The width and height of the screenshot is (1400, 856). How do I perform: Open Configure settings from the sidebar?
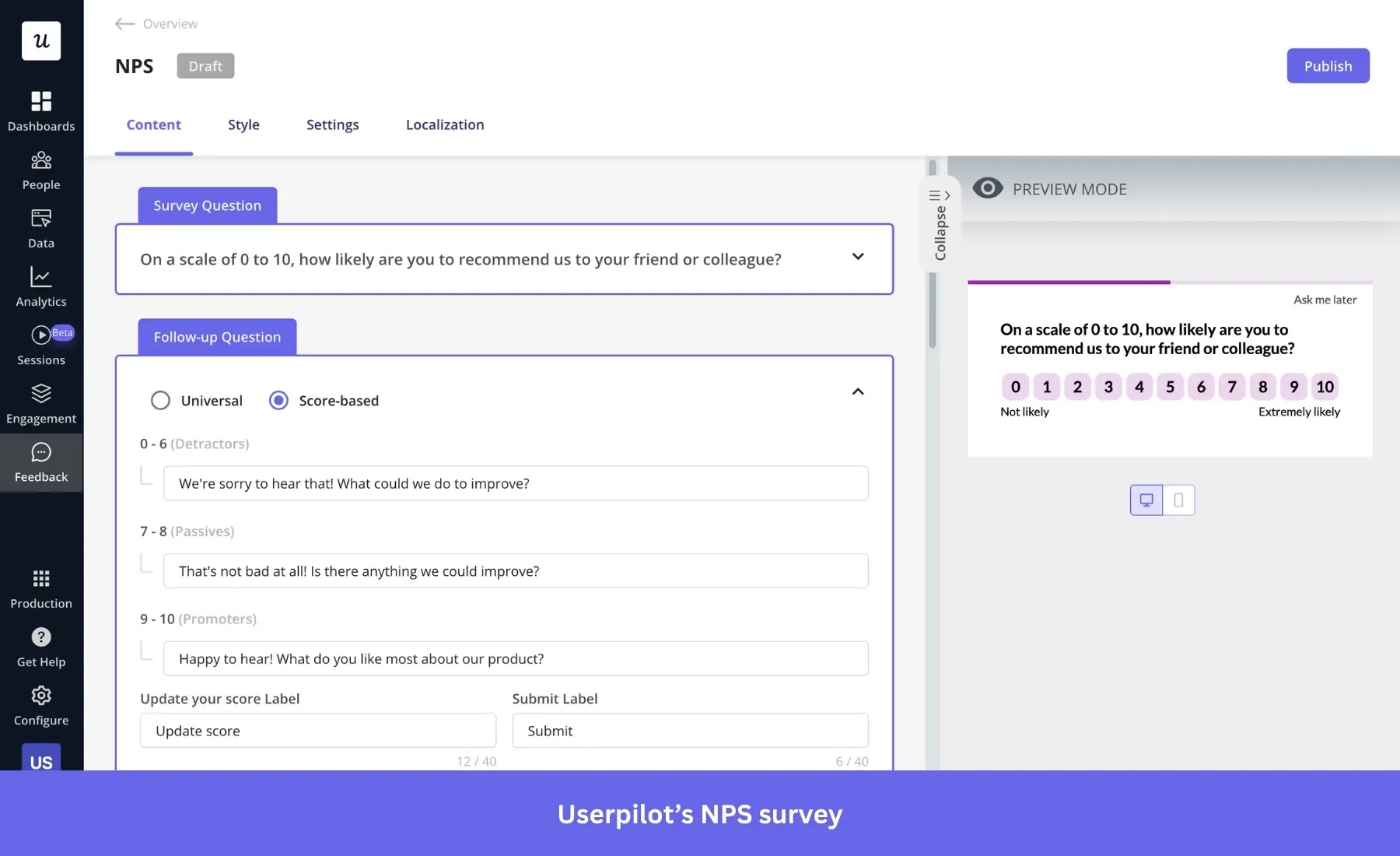tap(40, 704)
